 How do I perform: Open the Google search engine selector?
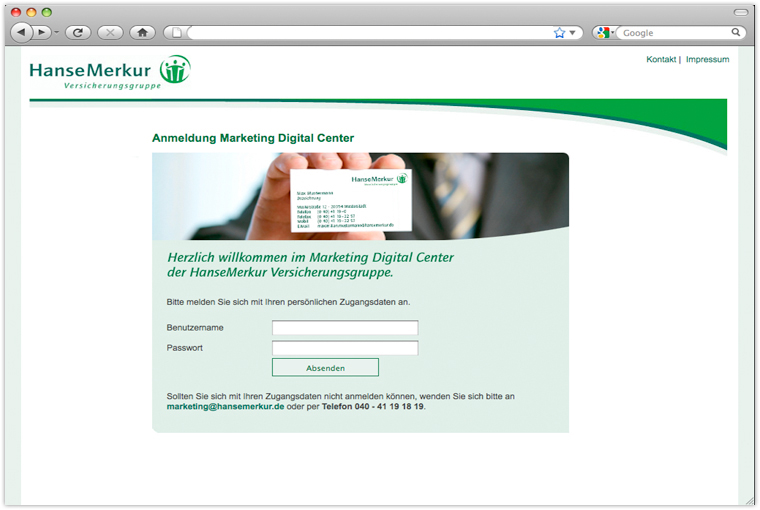pyautogui.click(x=604, y=32)
